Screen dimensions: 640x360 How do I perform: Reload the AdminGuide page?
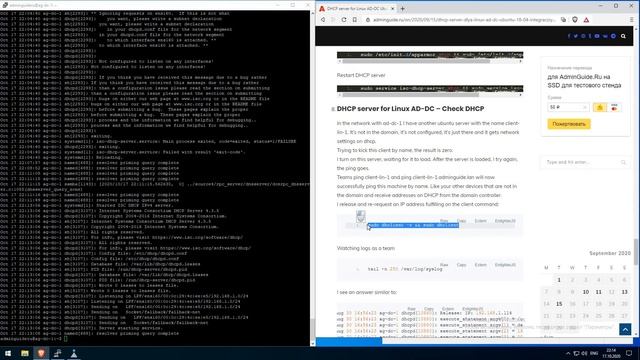344,20
